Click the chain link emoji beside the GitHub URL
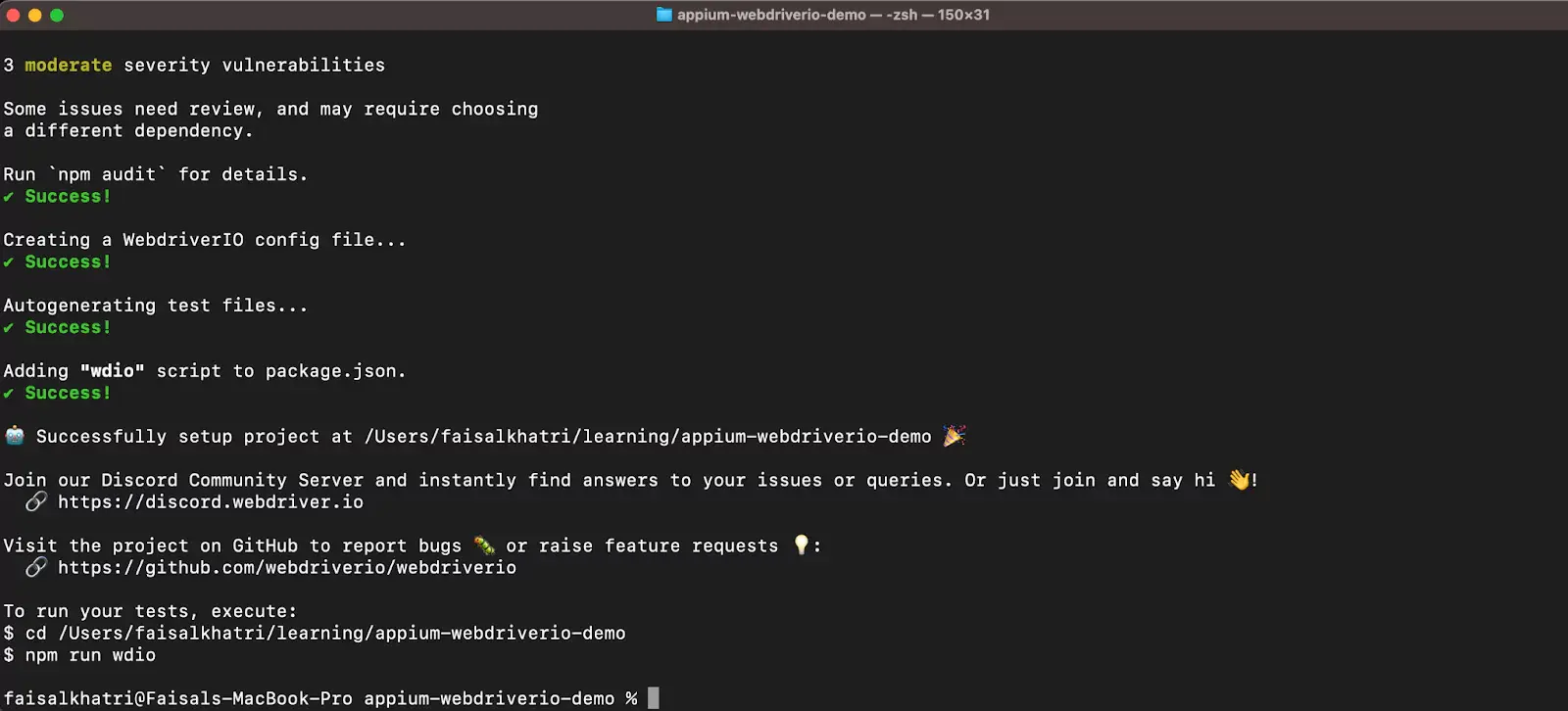1568x711 pixels. point(36,567)
